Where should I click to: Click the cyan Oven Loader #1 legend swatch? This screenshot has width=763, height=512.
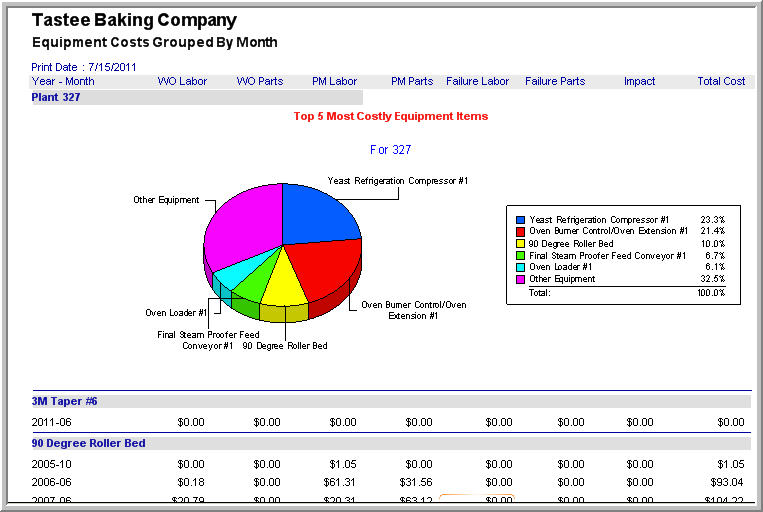520,267
